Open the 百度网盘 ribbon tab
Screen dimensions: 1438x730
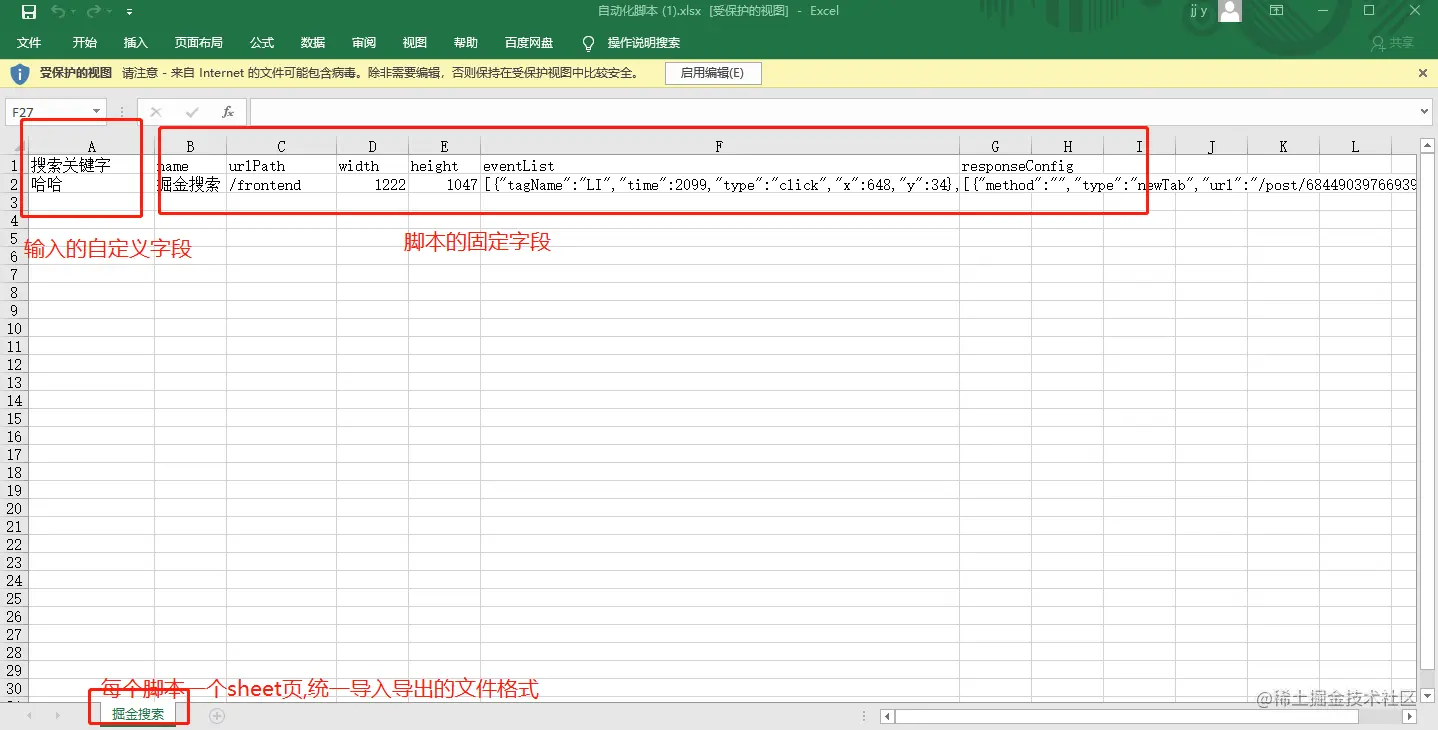tap(529, 43)
